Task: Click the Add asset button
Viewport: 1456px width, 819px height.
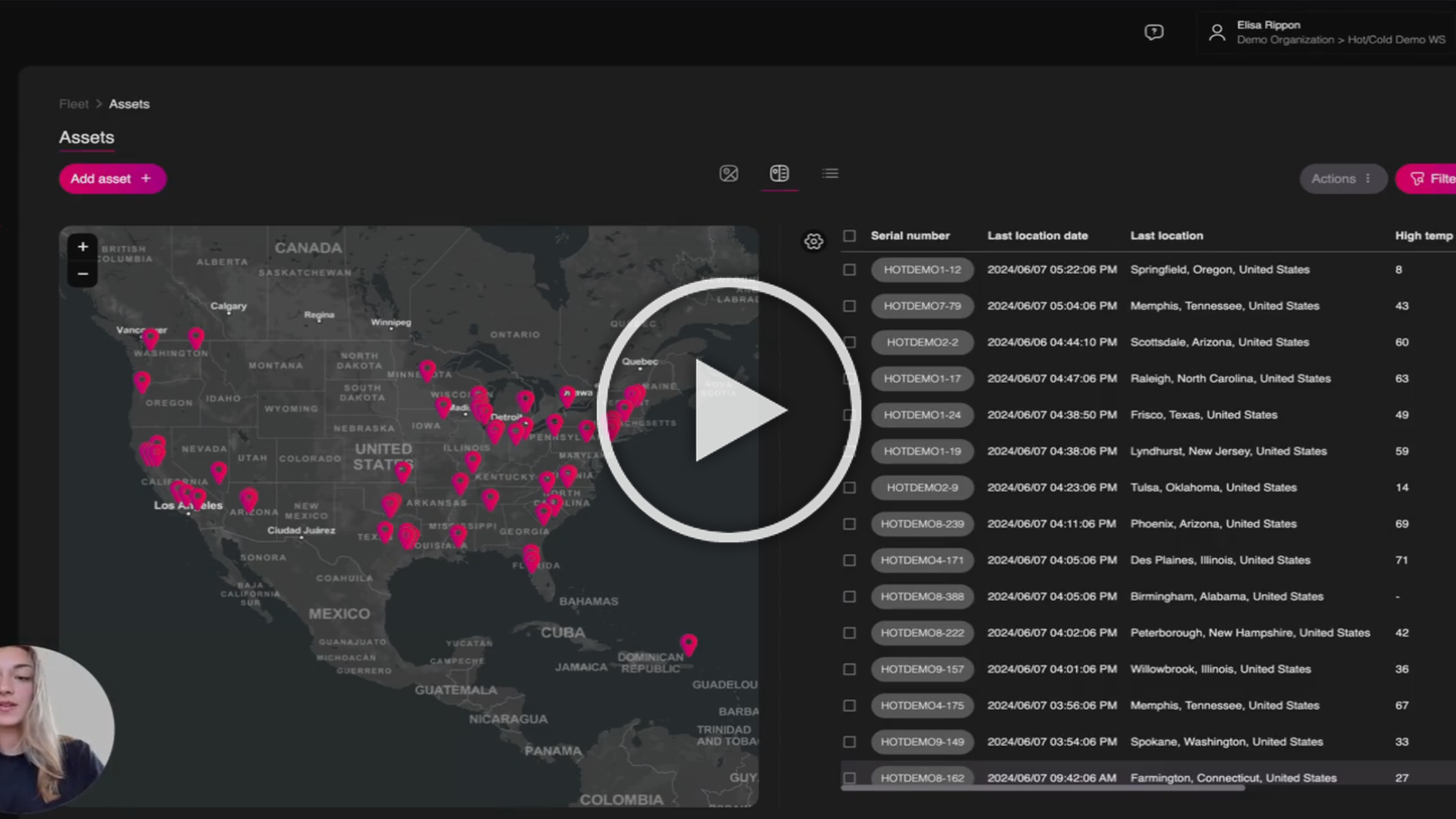Action: [112, 179]
